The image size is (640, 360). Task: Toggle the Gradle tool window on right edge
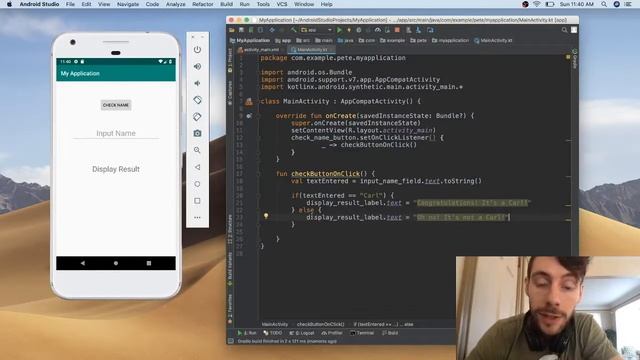575,59
